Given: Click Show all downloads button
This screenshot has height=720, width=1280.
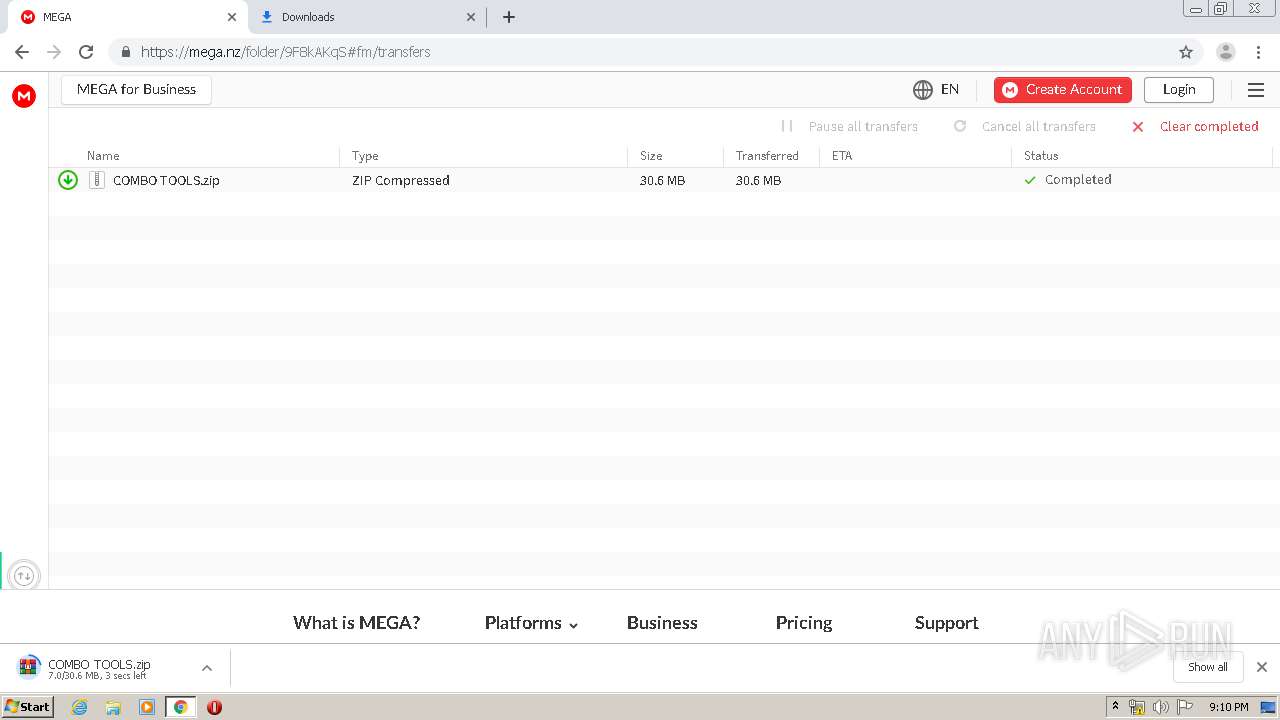Looking at the screenshot, I should click(1208, 667).
